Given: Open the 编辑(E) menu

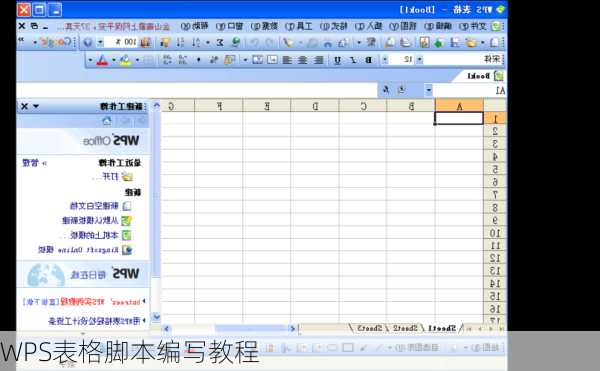Looking at the screenshot, I should pyautogui.click(x=438, y=26).
